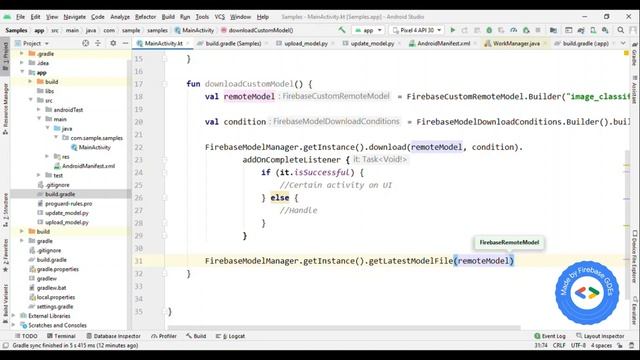The width and height of the screenshot is (640, 360).
Task: Open the Build Variants side tab
Action: pyautogui.click(x=5, y=304)
